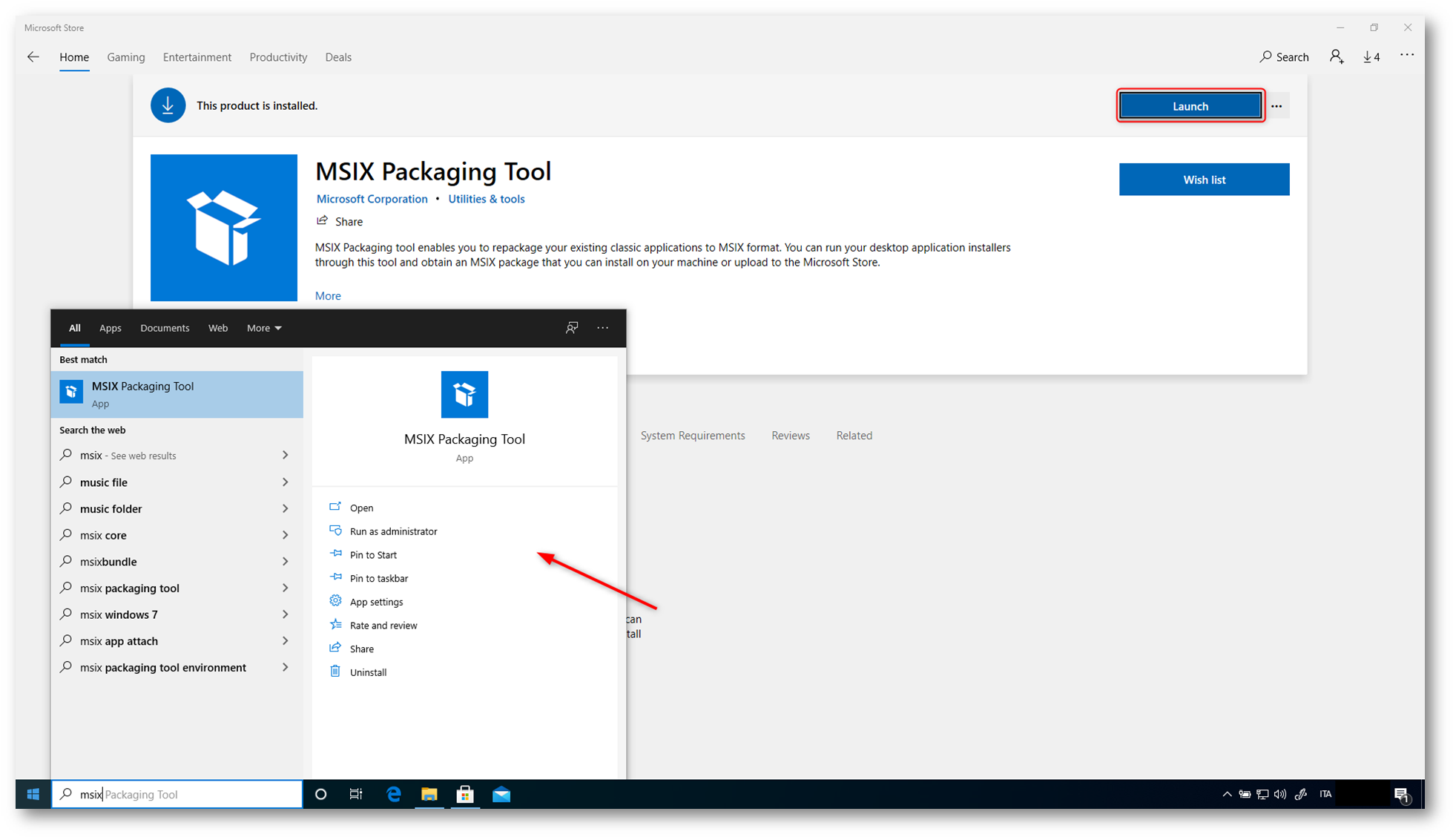The width and height of the screenshot is (1456, 840).
Task: Expand msixbundle suggestion arrow
Action: coord(285,561)
